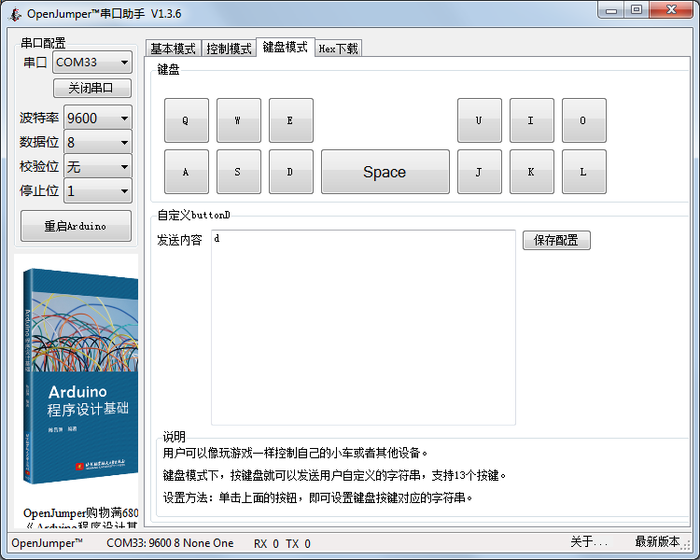700x560 pixels.
Task: Click the O keyboard key button
Action: pyautogui.click(x=584, y=121)
